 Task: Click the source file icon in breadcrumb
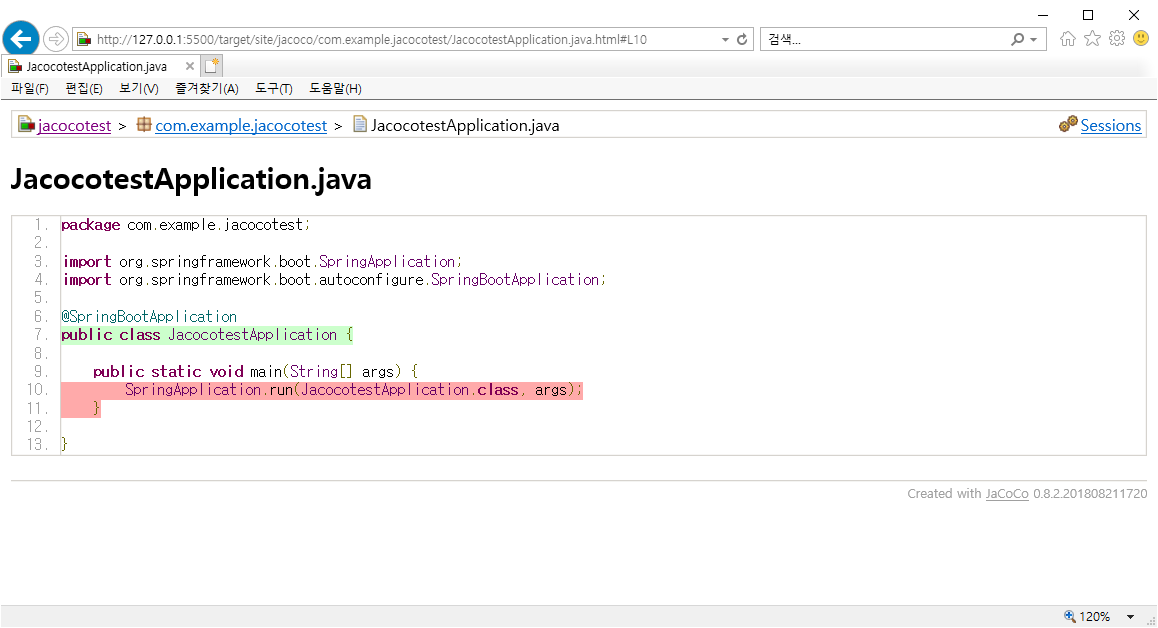tap(360, 124)
